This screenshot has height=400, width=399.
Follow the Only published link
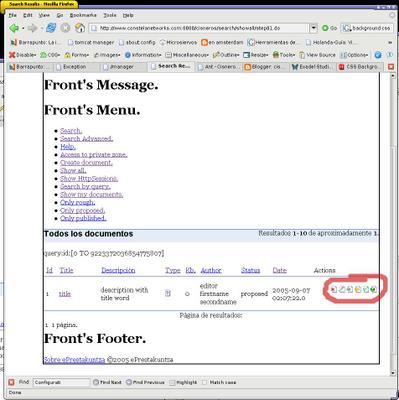(x=83, y=218)
